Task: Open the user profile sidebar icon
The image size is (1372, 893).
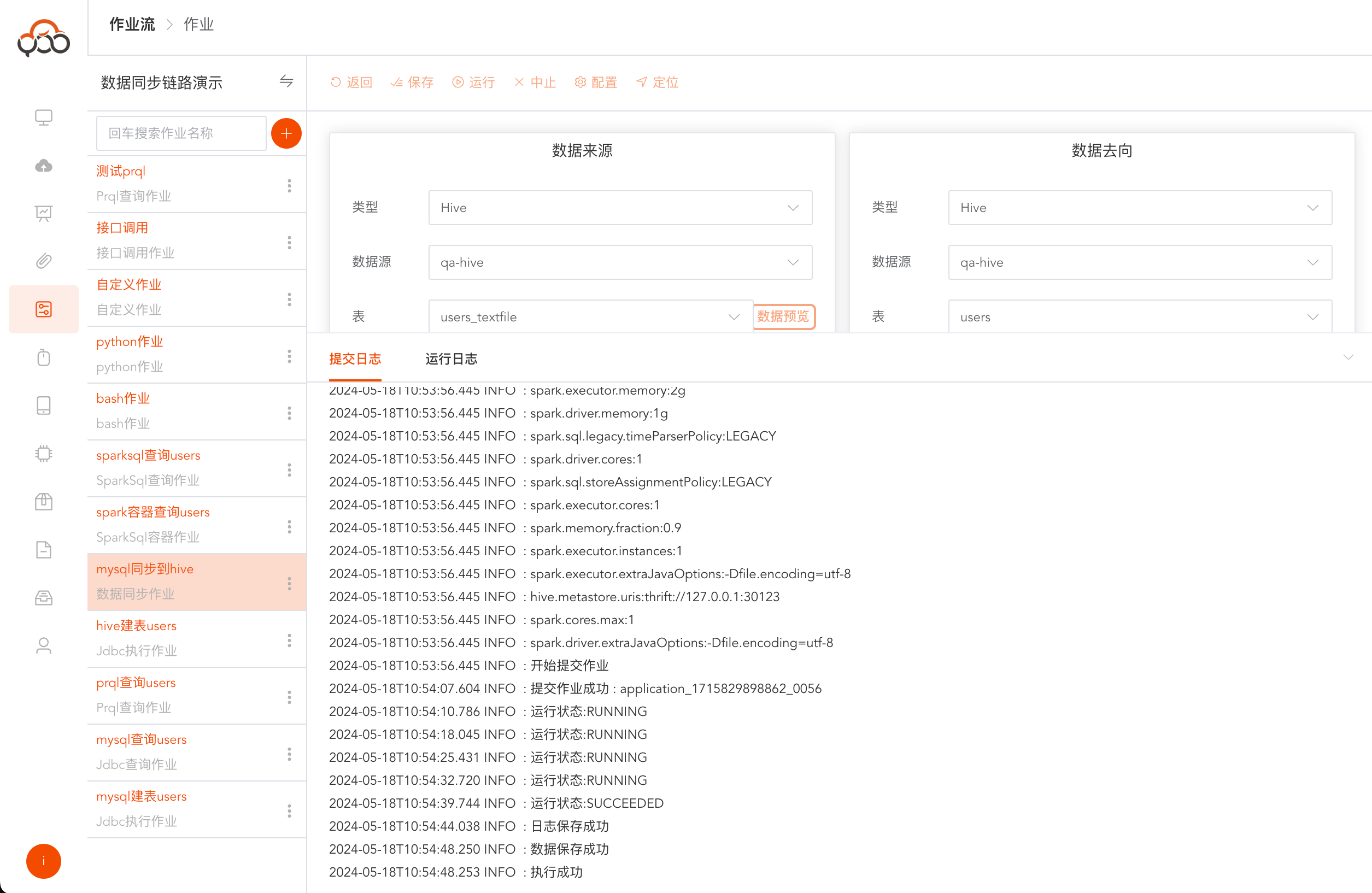Action: [x=44, y=645]
